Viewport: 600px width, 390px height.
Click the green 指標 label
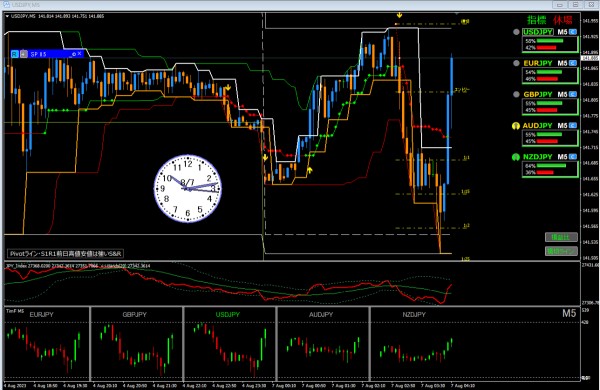pyautogui.click(x=536, y=20)
